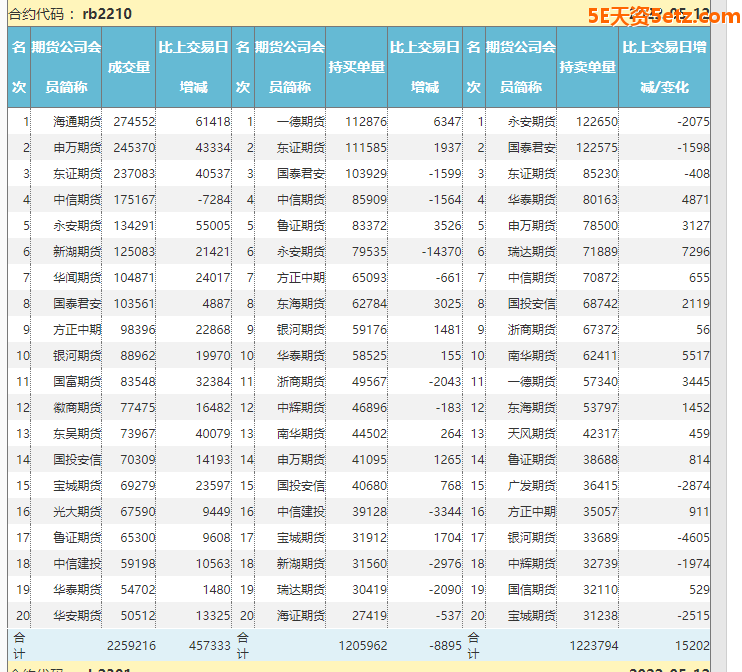This screenshot has width=742, height=672.
Task: Click total long change -8895
Action: point(445,646)
